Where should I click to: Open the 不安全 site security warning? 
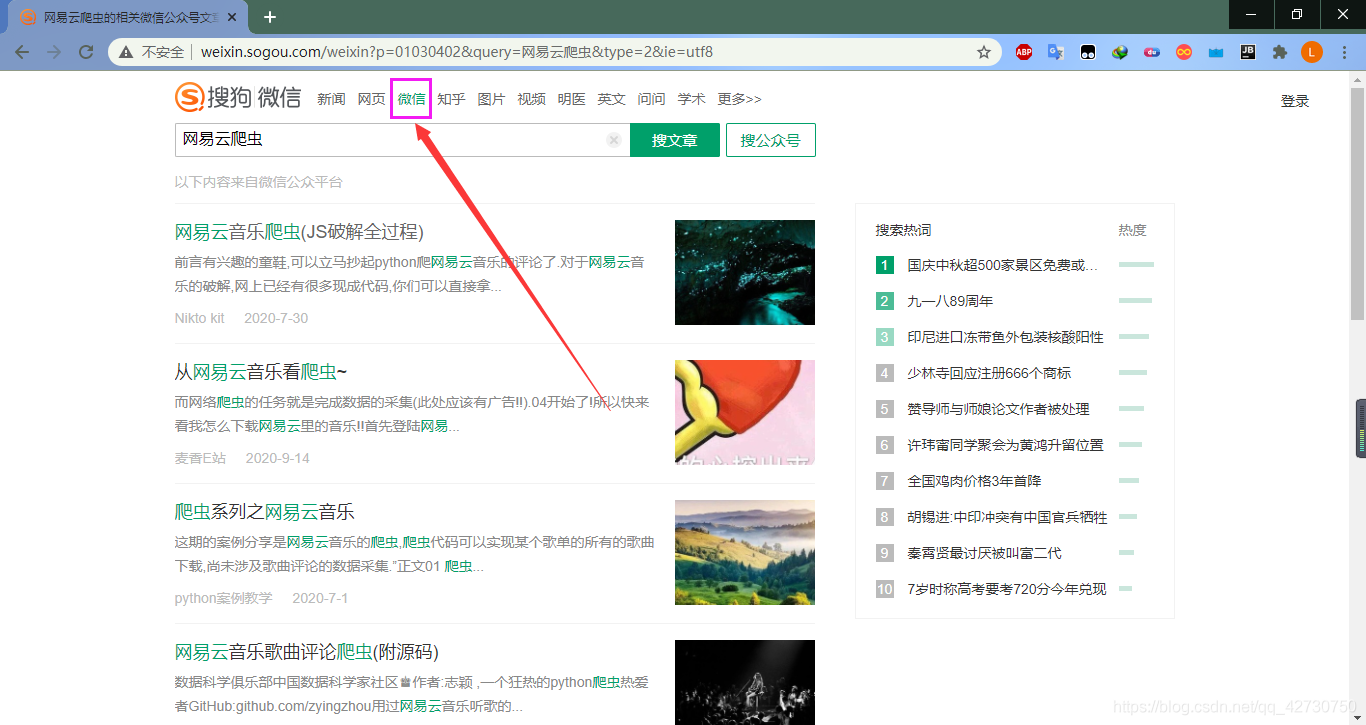pos(152,52)
